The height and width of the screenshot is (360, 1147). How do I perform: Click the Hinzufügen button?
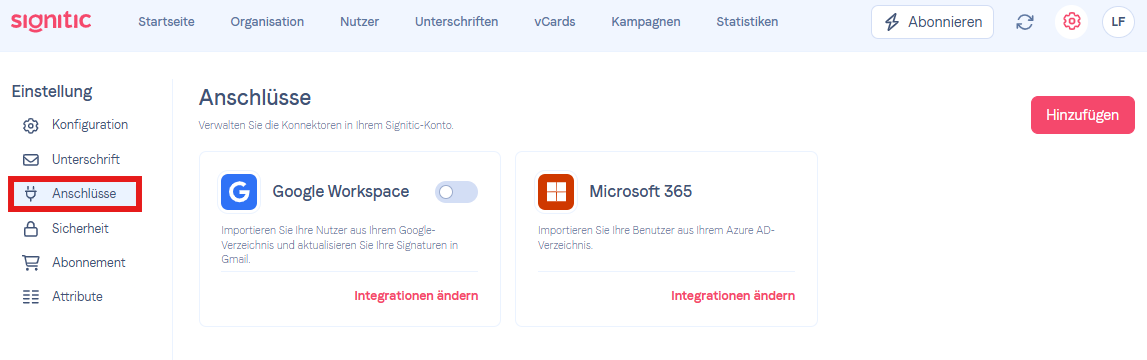(1083, 115)
